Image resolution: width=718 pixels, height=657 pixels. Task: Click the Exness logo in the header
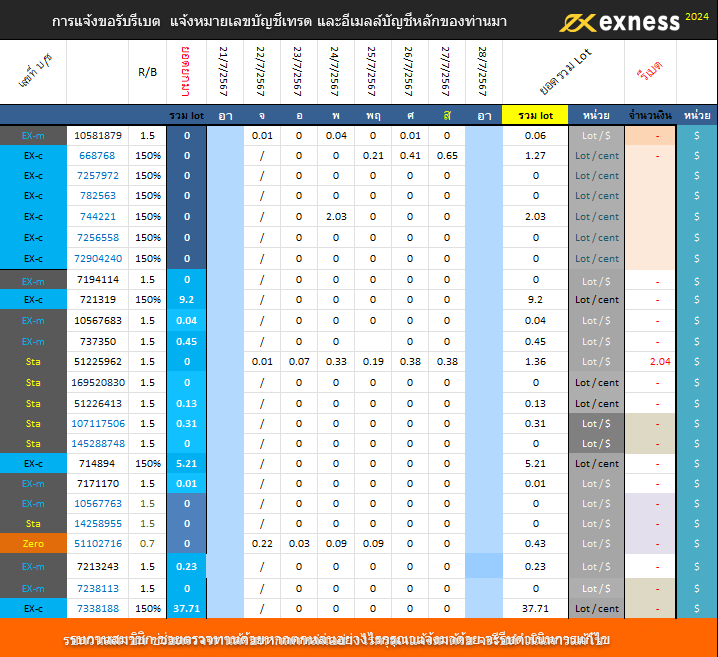[620, 22]
